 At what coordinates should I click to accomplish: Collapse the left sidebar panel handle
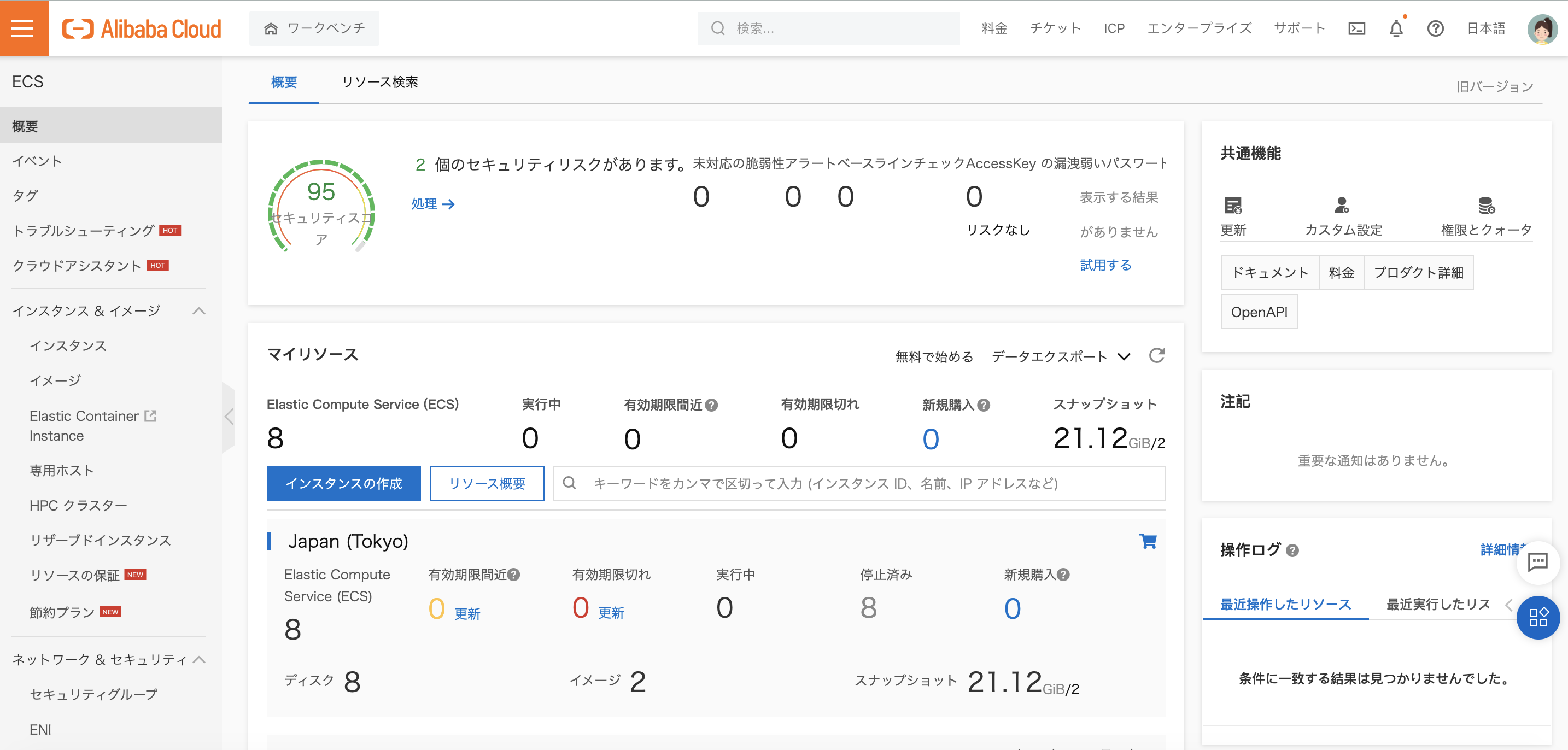coord(229,417)
